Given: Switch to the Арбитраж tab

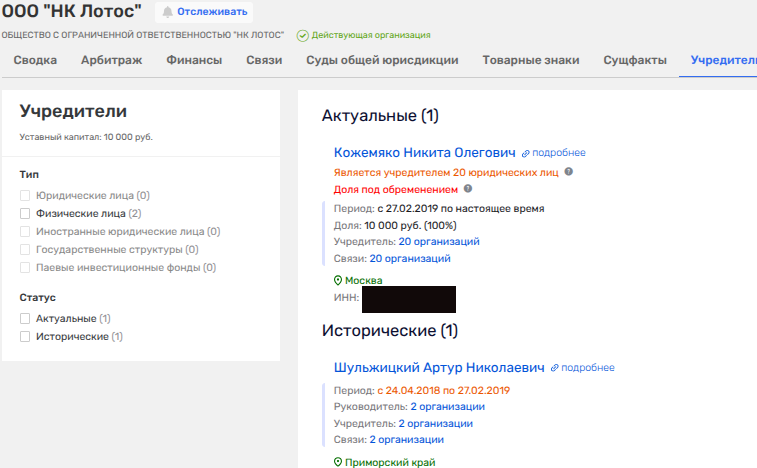Looking at the screenshot, I should pyautogui.click(x=111, y=60).
